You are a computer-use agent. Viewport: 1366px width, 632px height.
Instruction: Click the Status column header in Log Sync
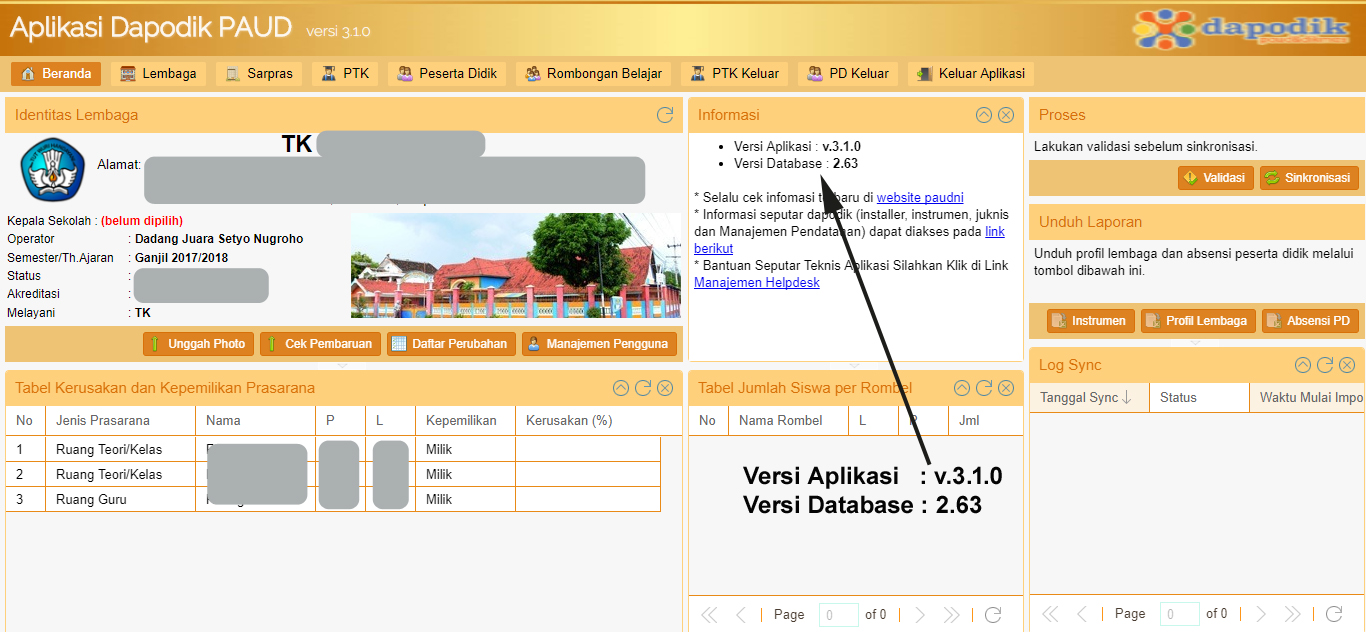[x=1199, y=397]
